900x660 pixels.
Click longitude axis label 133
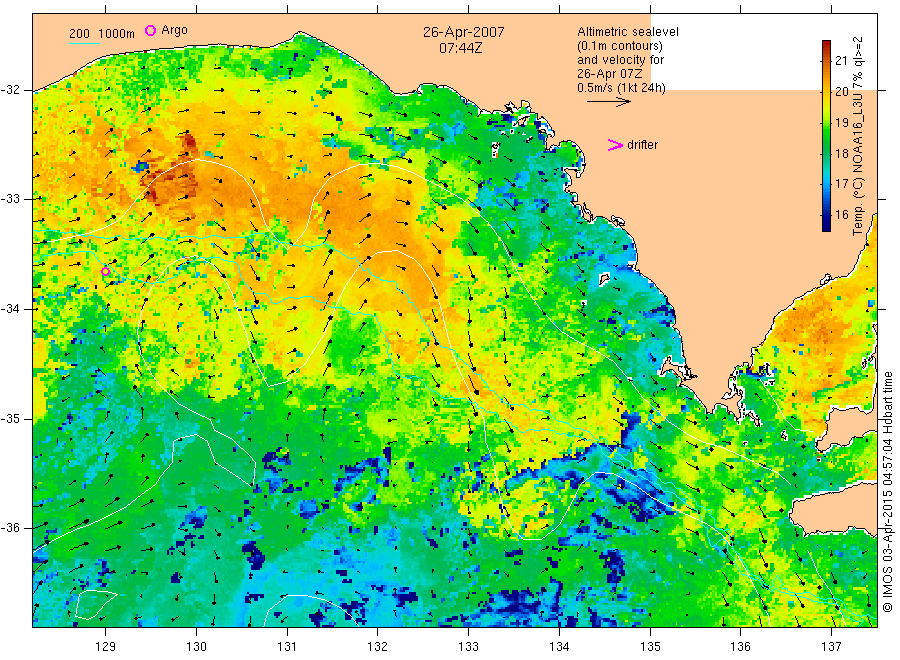tap(468, 647)
